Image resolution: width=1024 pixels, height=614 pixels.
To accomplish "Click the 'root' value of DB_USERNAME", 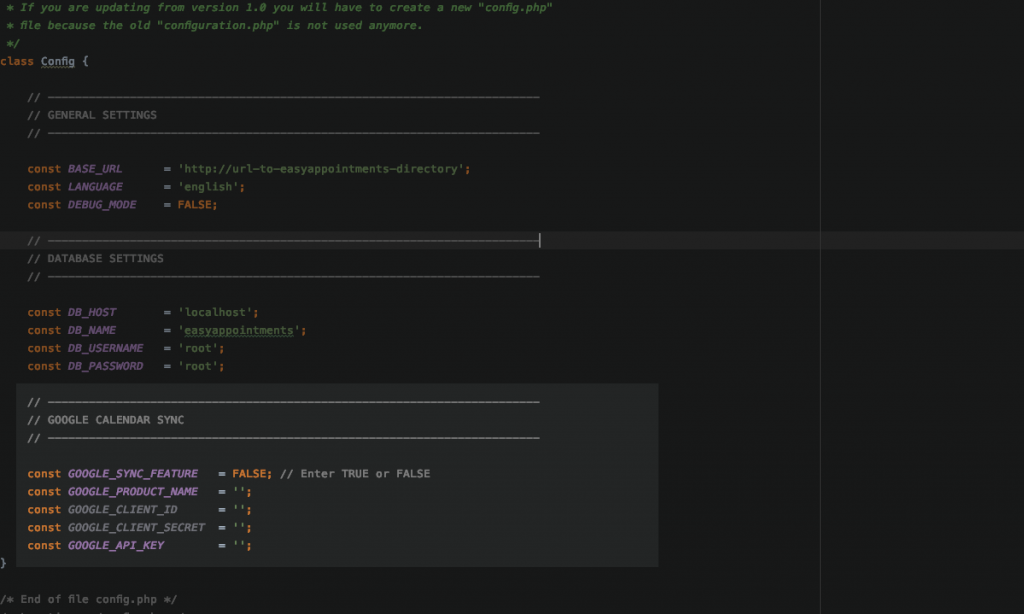I will click(198, 349).
